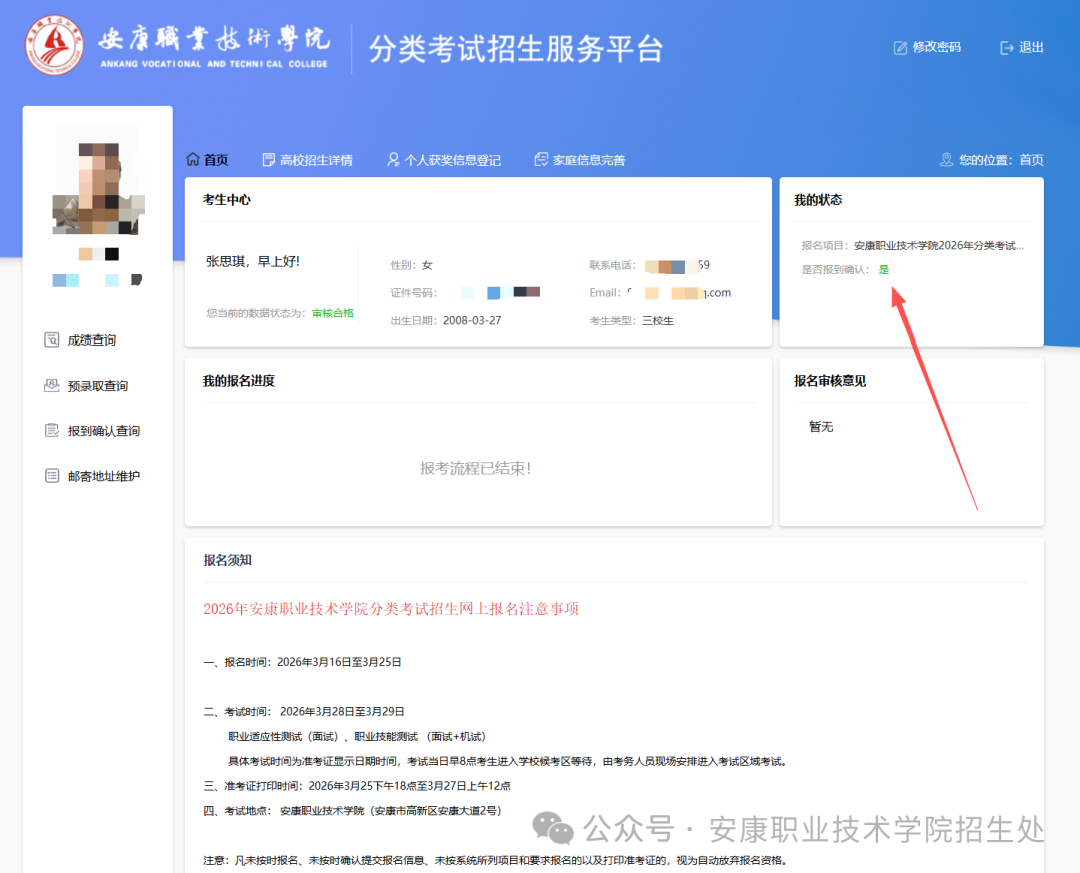Click the 个人获奖信息登记 person icon
The width and height of the screenshot is (1080, 873).
393,160
